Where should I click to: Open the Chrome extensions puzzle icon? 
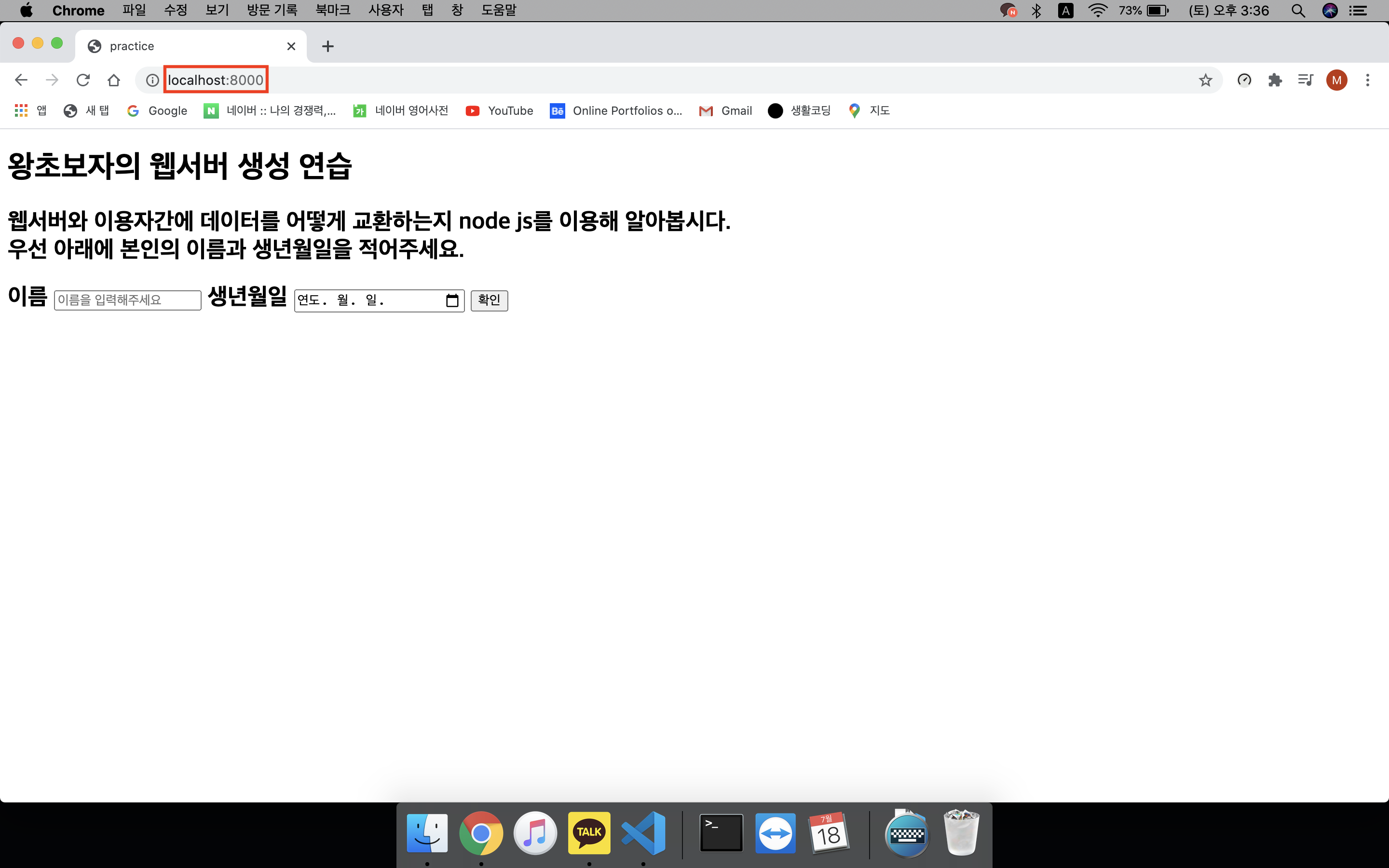(1275, 80)
